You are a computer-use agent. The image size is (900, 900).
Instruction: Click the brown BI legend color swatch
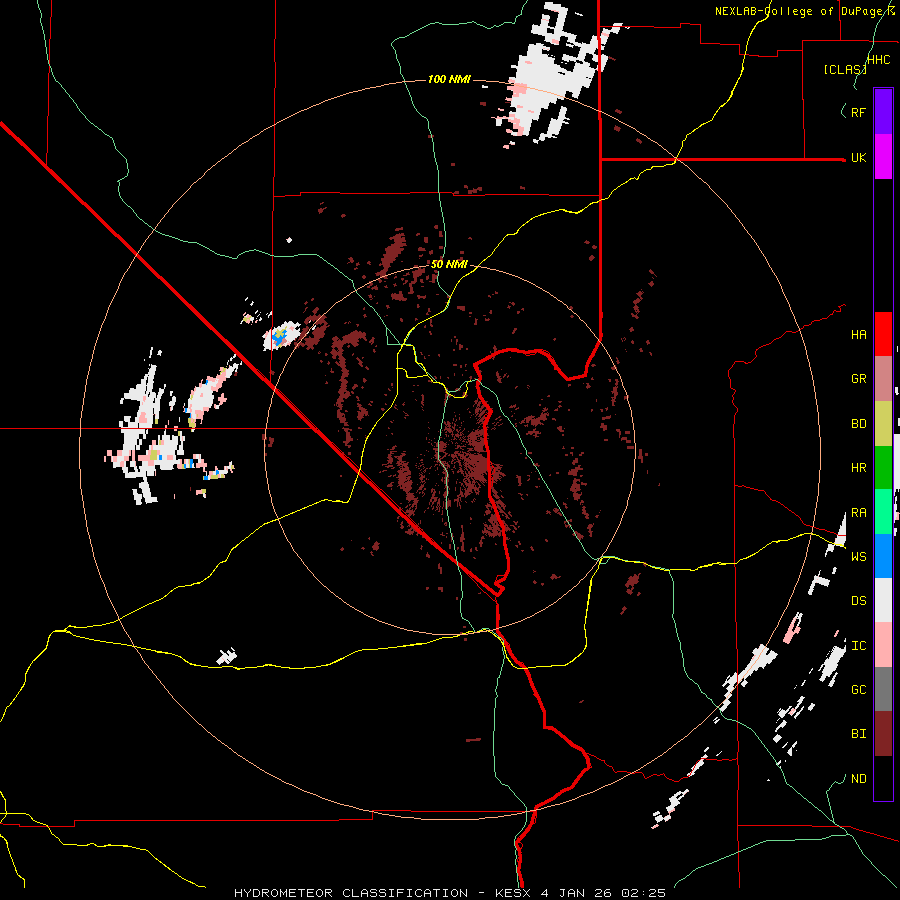pos(883,734)
